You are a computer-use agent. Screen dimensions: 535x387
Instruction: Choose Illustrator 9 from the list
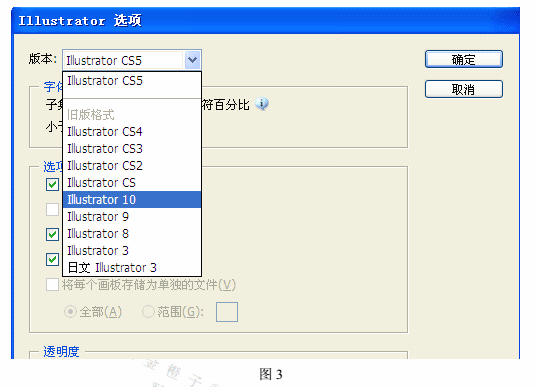pyautogui.click(x=132, y=217)
